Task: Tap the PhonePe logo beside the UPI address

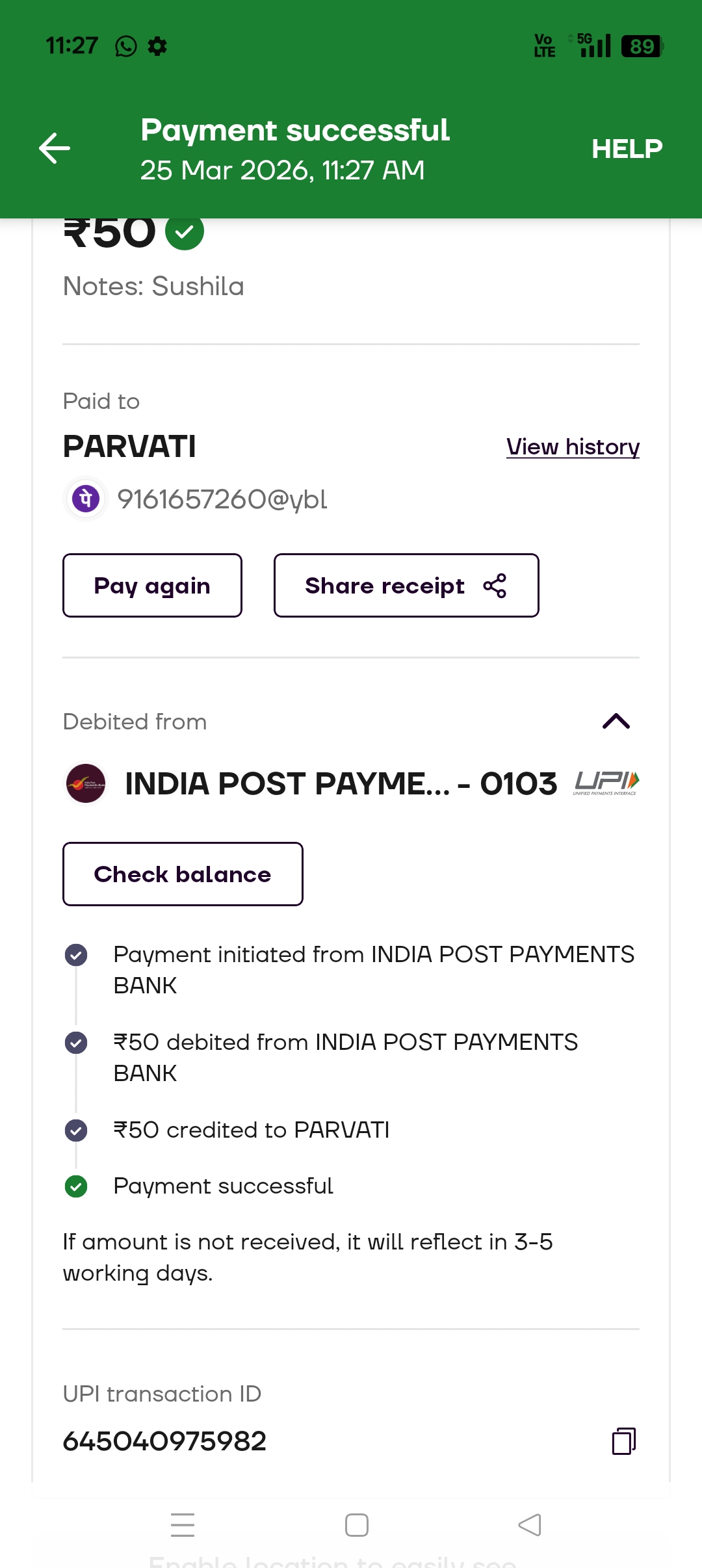Action: pos(86,499)
